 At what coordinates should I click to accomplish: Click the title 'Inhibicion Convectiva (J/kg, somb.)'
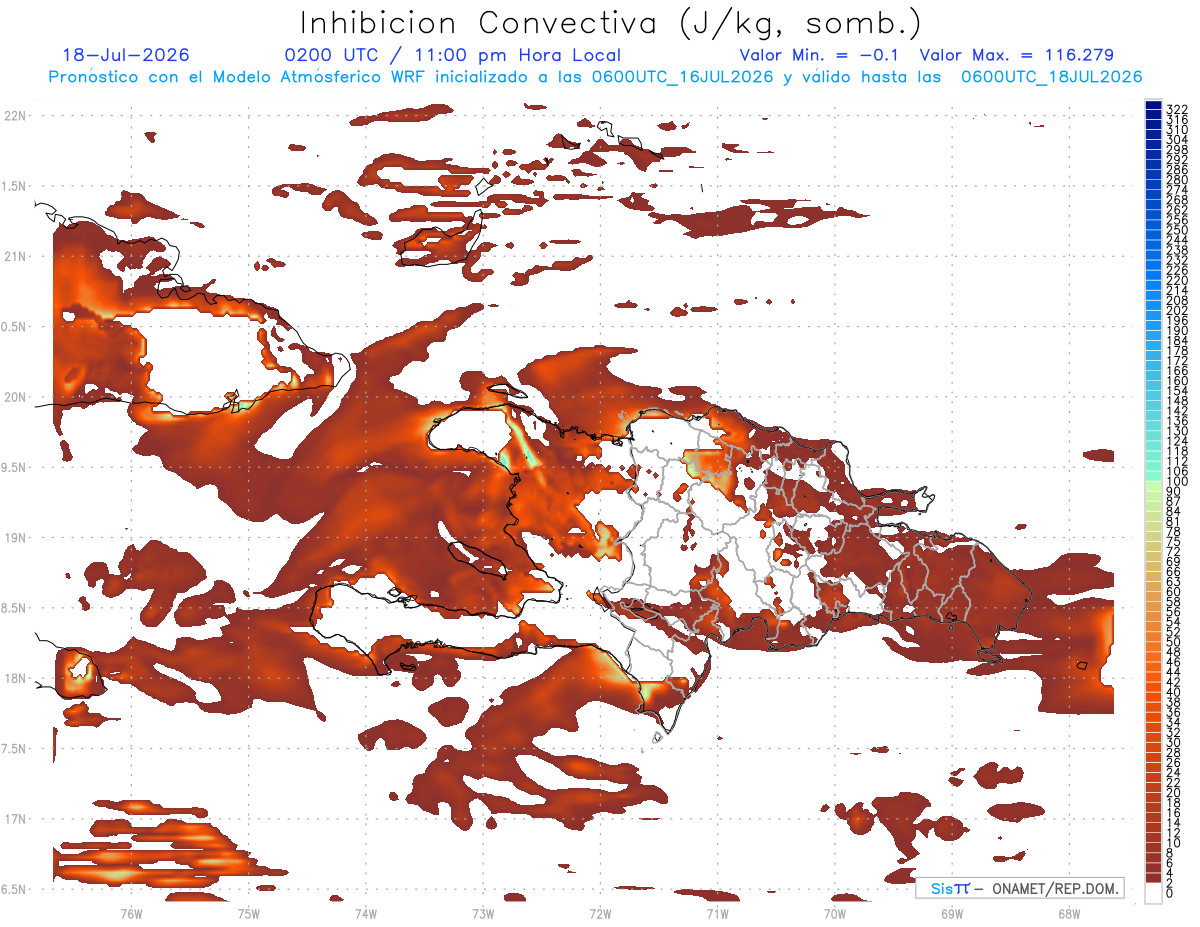pyautogui.click(x=611, y=22)
